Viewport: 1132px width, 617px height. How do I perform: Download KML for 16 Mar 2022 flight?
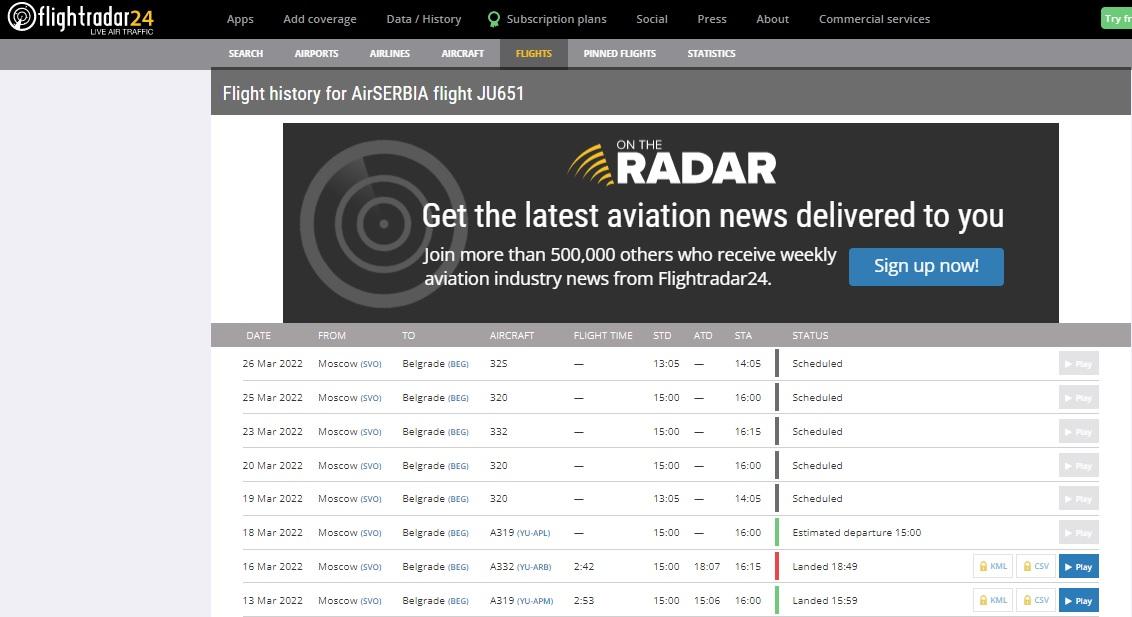(x=993, y=567)
